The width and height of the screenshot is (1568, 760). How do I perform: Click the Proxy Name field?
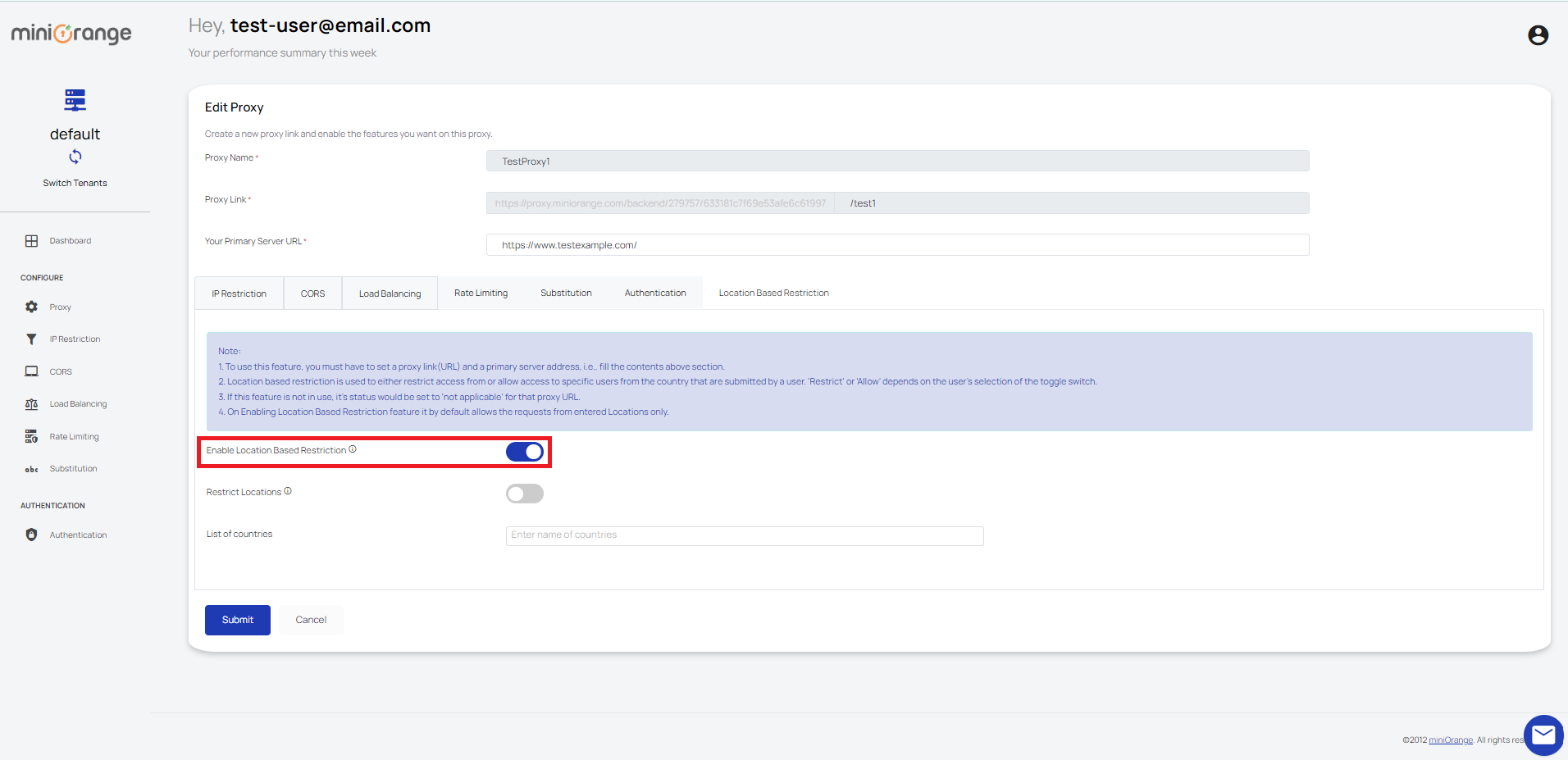pyautogui.click(x=897, y=161)
